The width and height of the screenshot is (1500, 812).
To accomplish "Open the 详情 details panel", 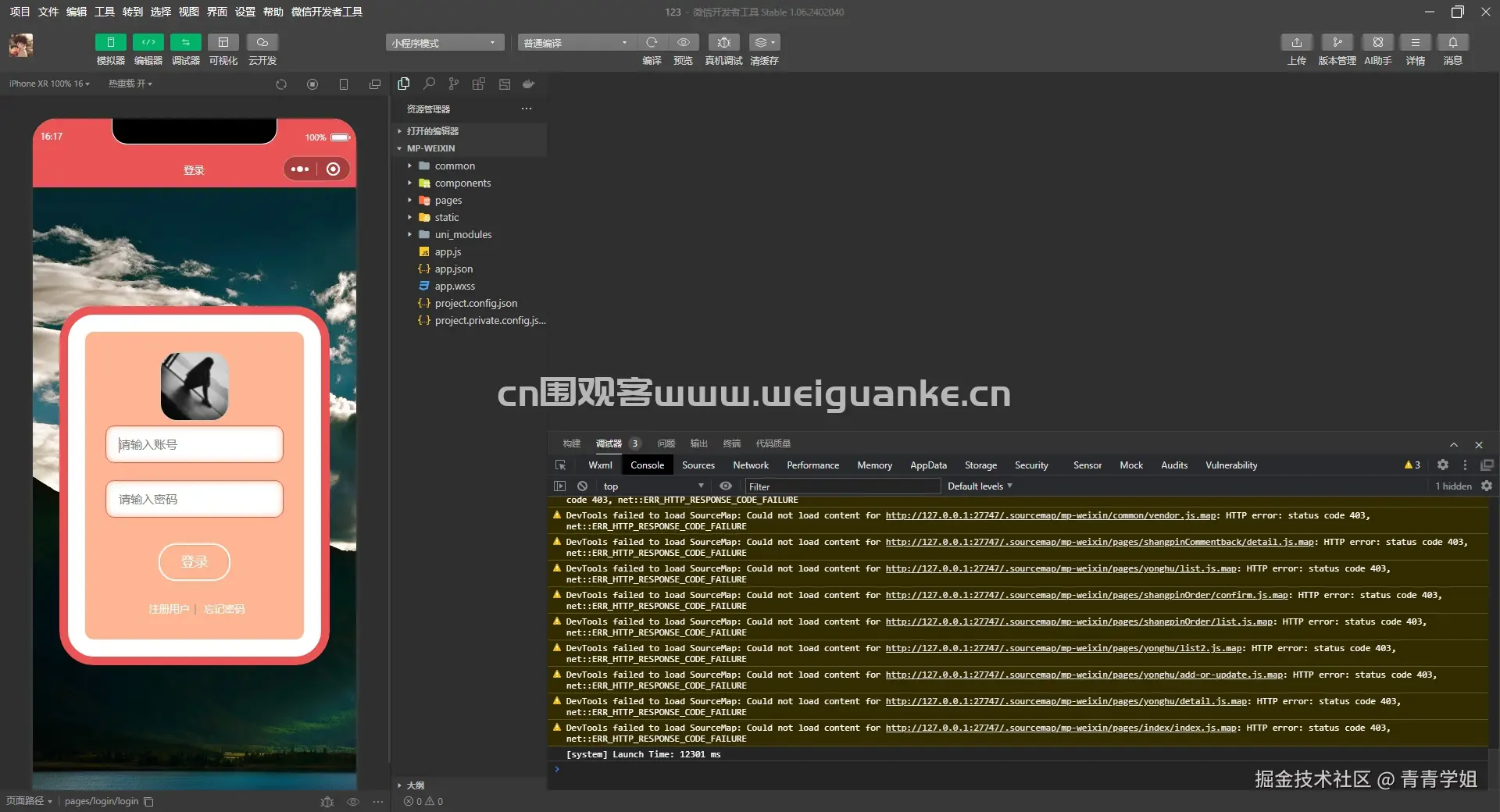I will coord(1415,42).
